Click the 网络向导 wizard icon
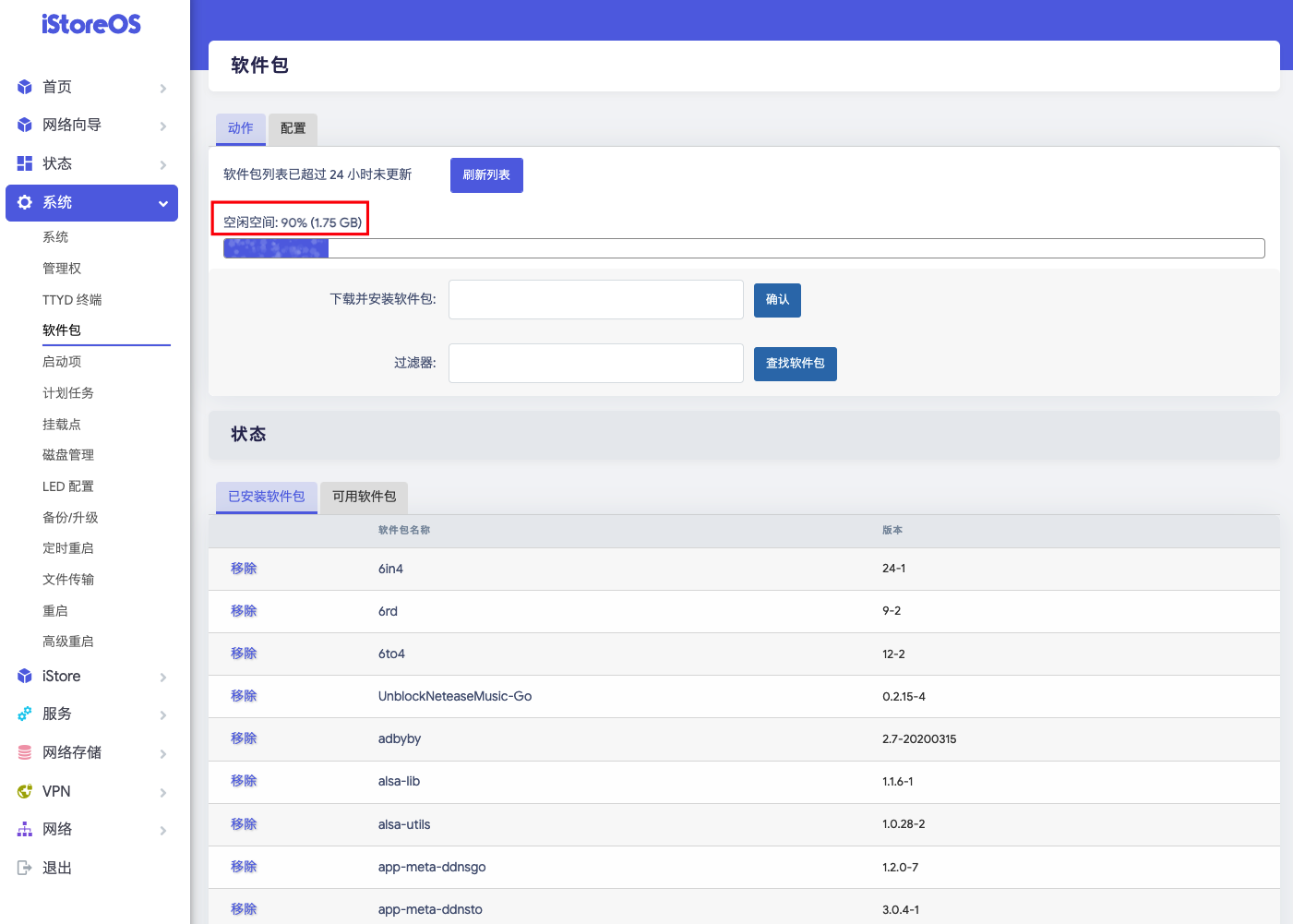This screenshot has width=1293, height=924. click(x=24, y=125)
